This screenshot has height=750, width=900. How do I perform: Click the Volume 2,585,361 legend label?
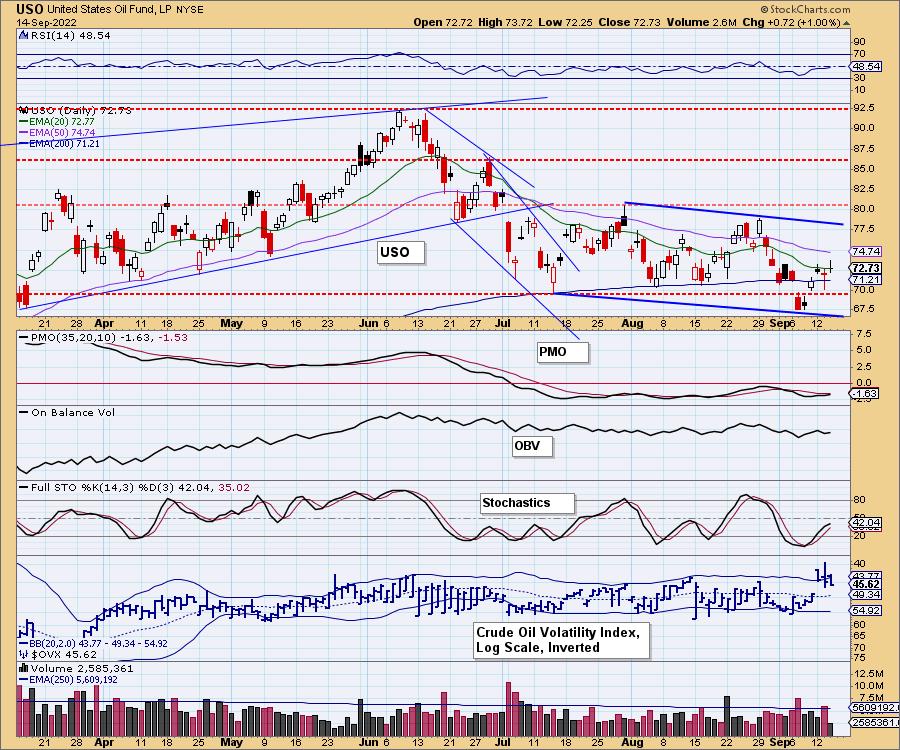click(x=82, y=668)
